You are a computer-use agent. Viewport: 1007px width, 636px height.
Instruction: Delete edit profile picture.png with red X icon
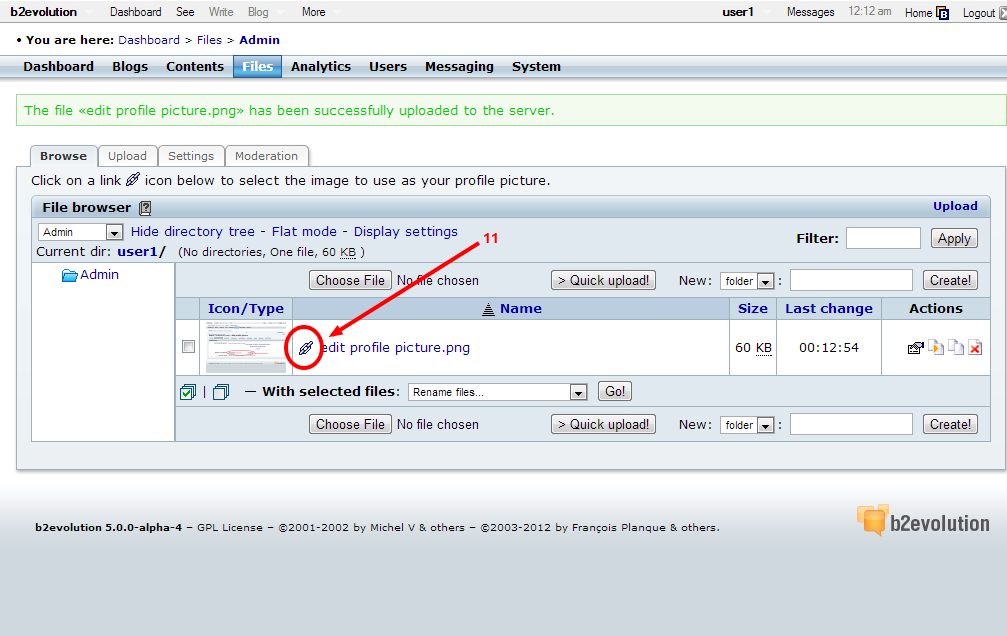click(975, 348)
